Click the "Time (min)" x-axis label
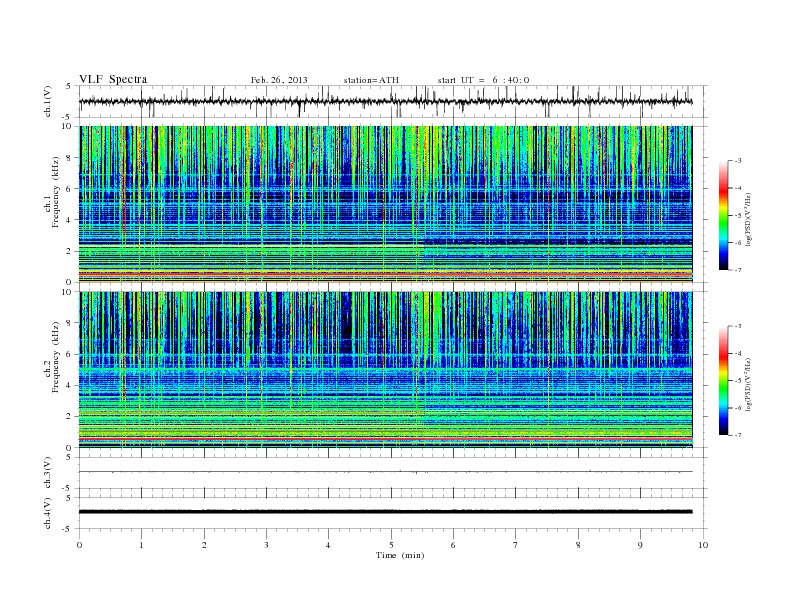 coord(400,555)
